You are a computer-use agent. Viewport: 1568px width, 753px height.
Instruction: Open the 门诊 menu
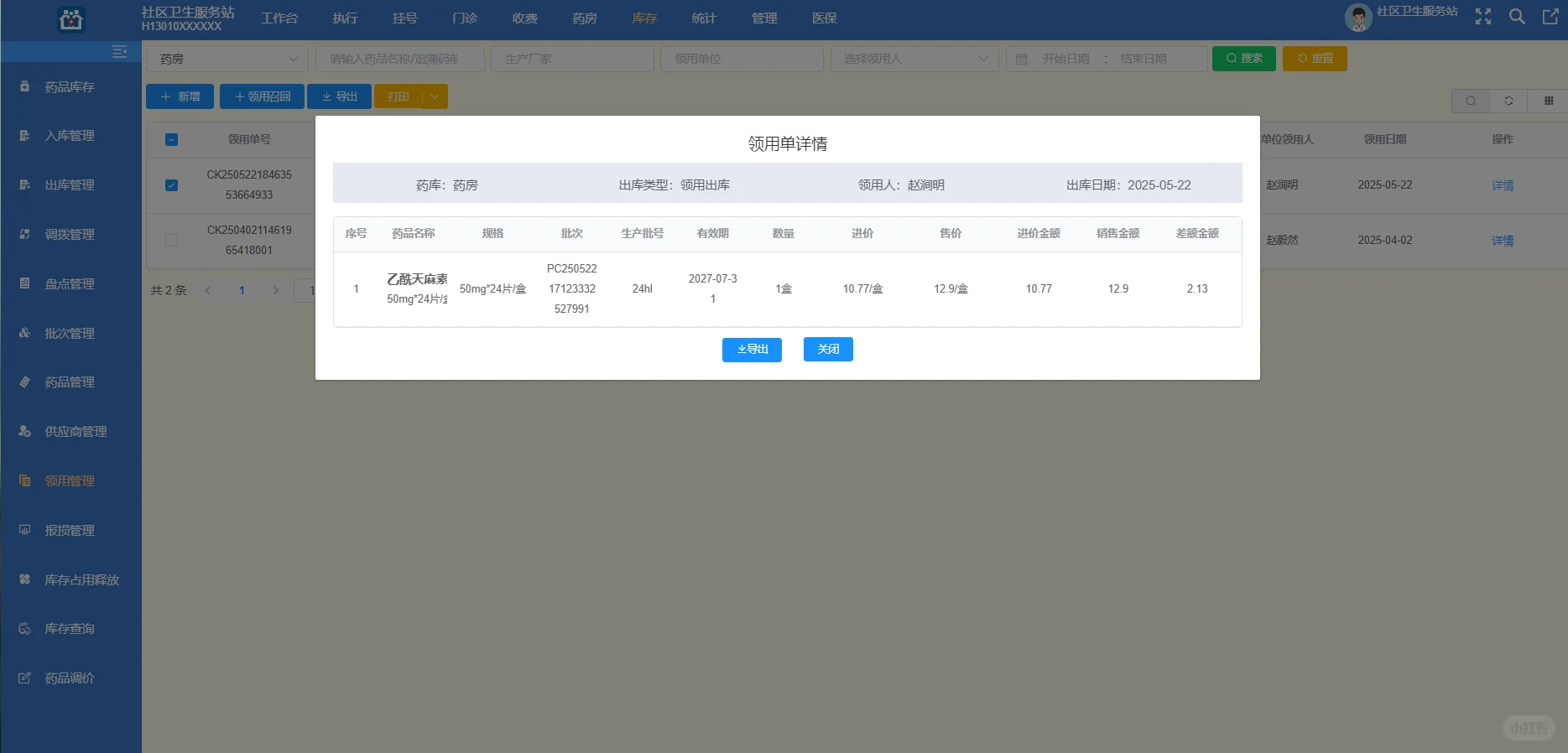tap(465, 18)
